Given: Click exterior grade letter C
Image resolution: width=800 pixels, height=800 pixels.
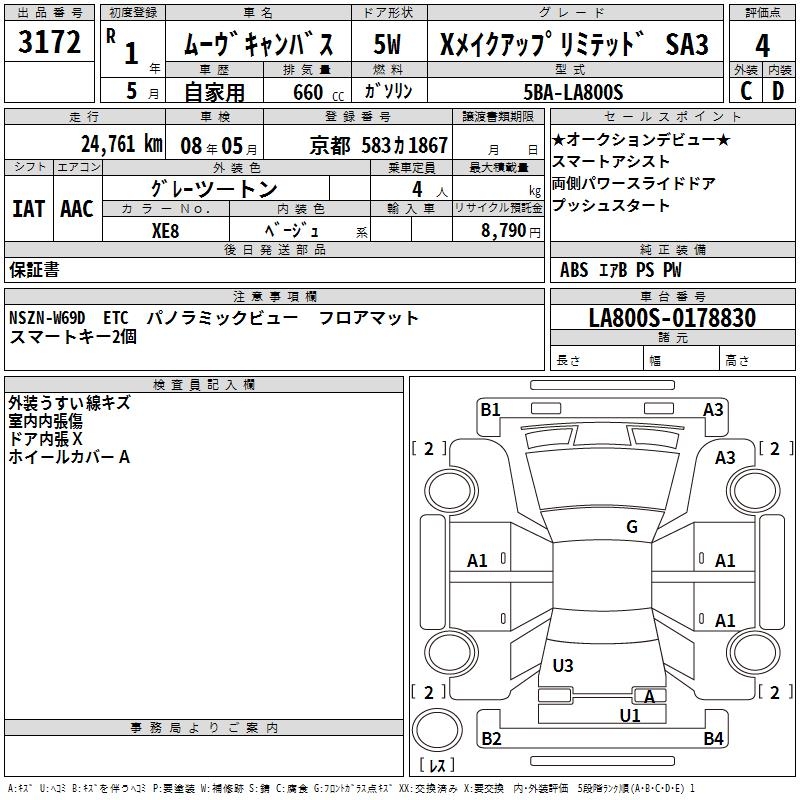Looking at the screenshot, I should point(746,91).
